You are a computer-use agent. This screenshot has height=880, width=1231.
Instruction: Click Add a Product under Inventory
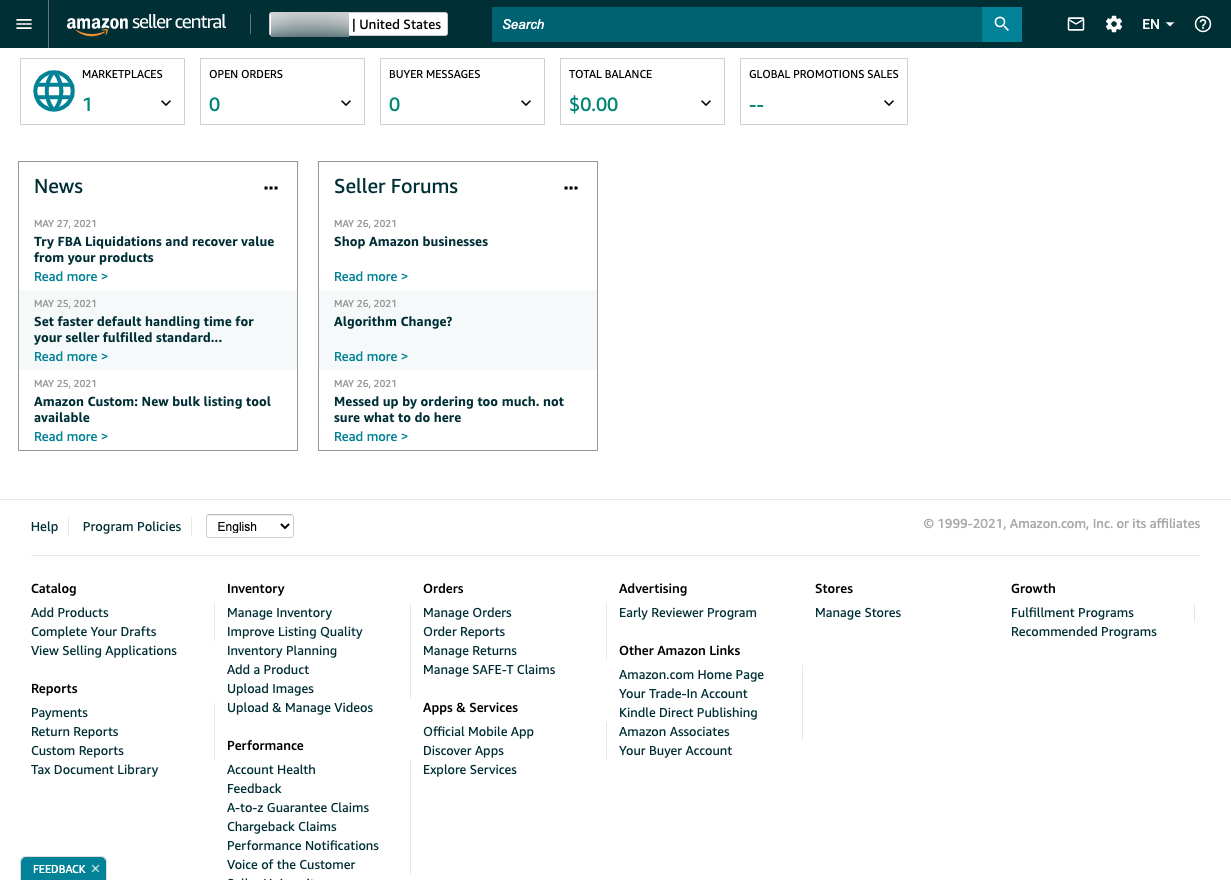tap(268, 669)
